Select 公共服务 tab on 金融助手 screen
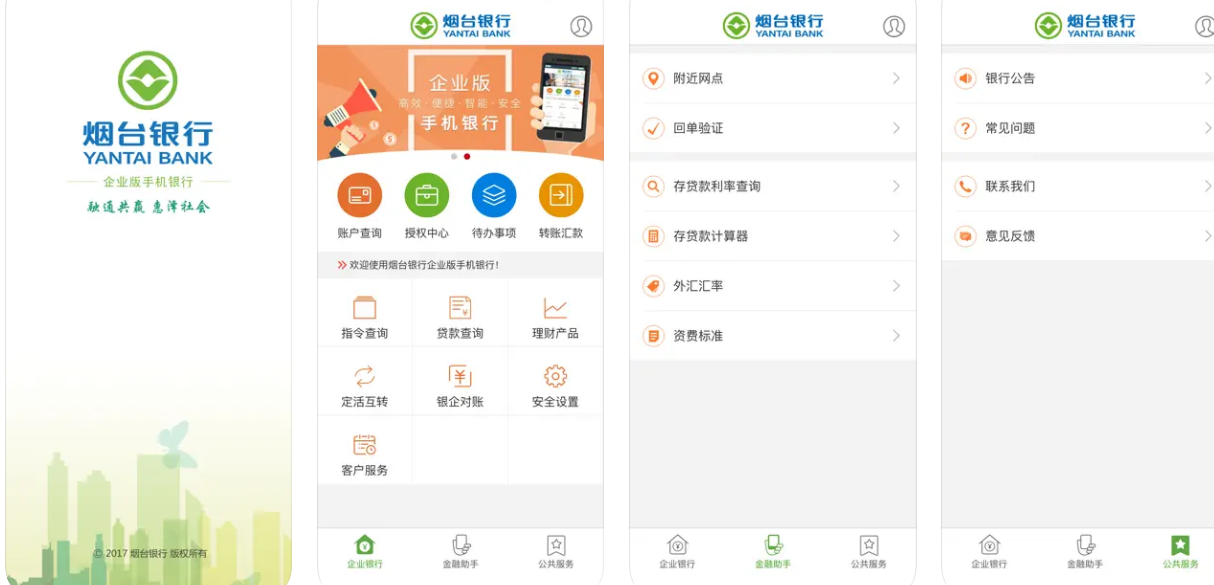 tap(869, 552)
